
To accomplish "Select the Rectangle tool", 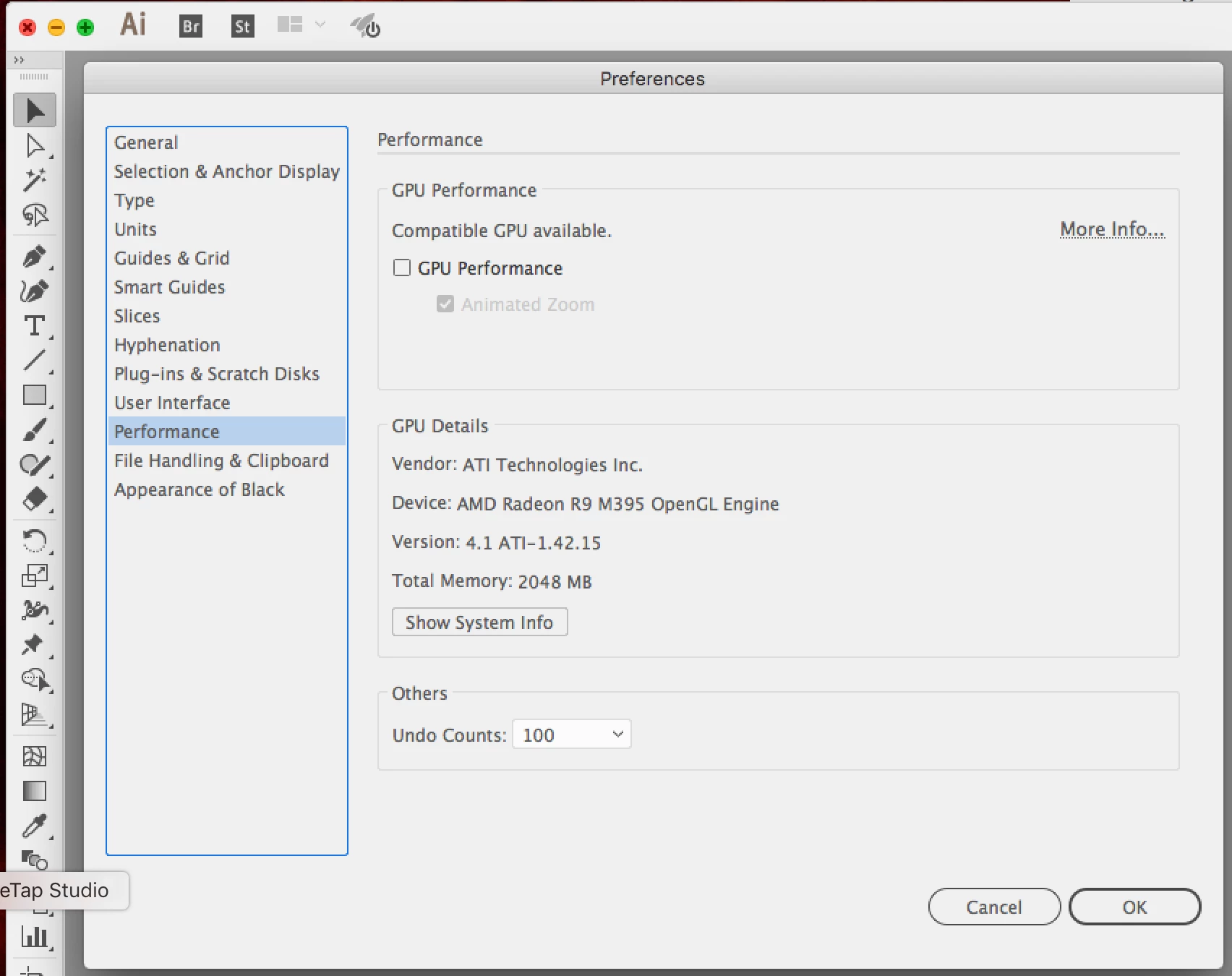I will [x=35, y=395].
